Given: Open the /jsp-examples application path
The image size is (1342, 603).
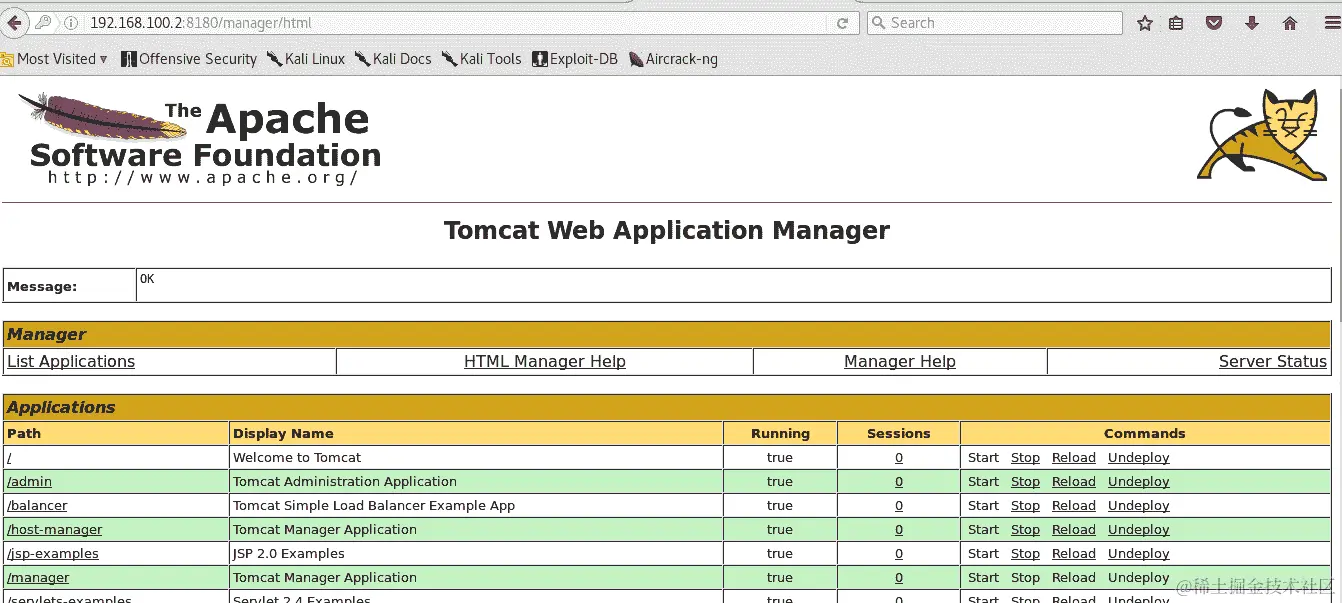Looking at the screenshot, I should [x=53, y=554].
